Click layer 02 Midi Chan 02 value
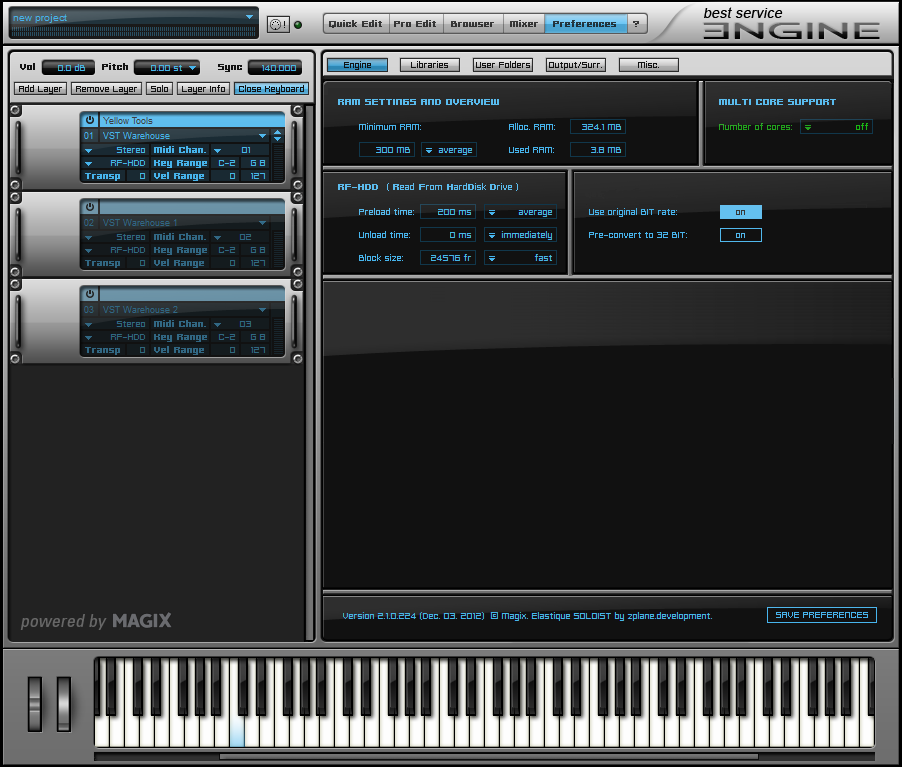The width and height of the screenshot is (902, 767). 246,237
